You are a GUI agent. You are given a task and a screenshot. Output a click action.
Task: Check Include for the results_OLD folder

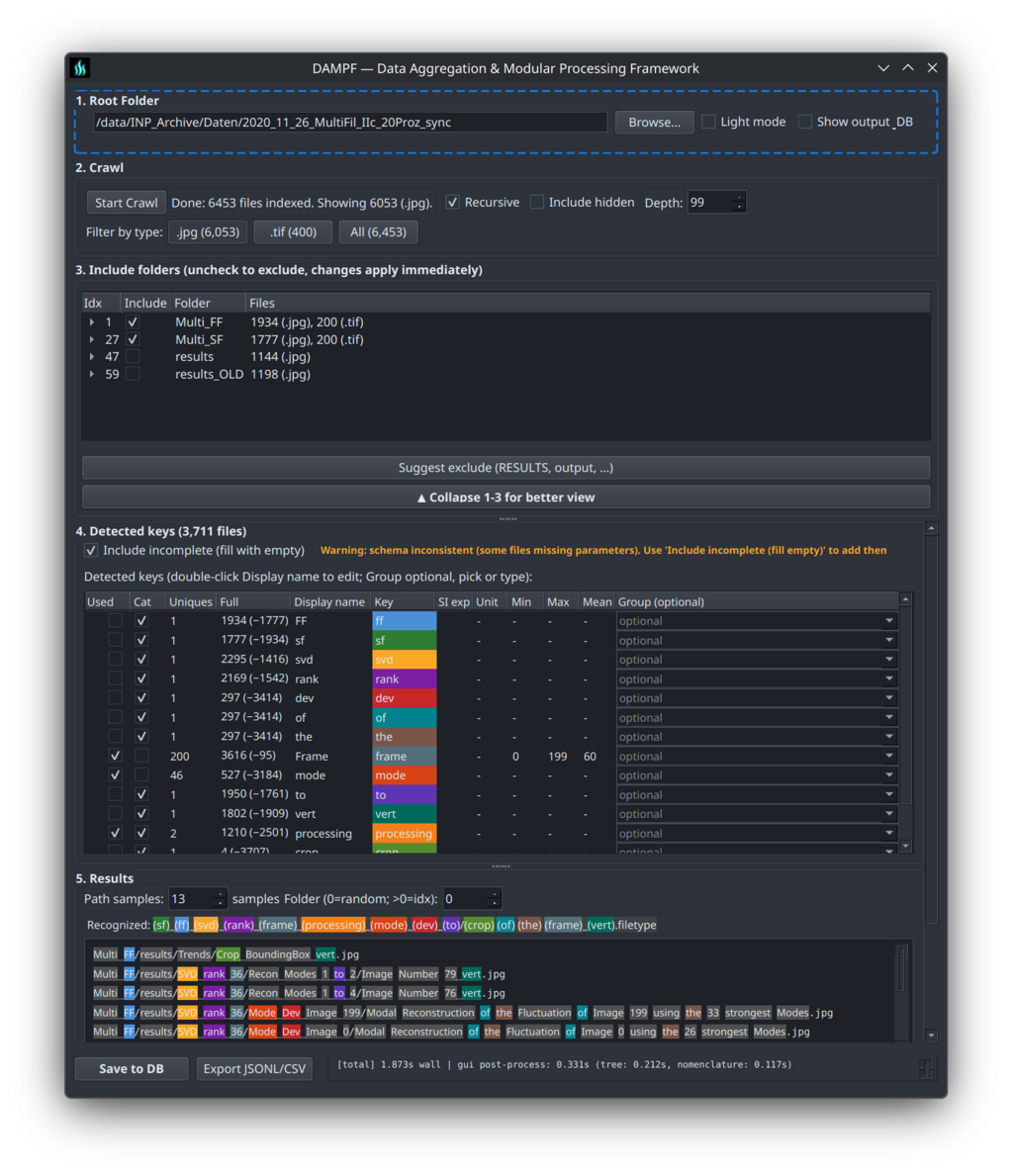[133, 374]
